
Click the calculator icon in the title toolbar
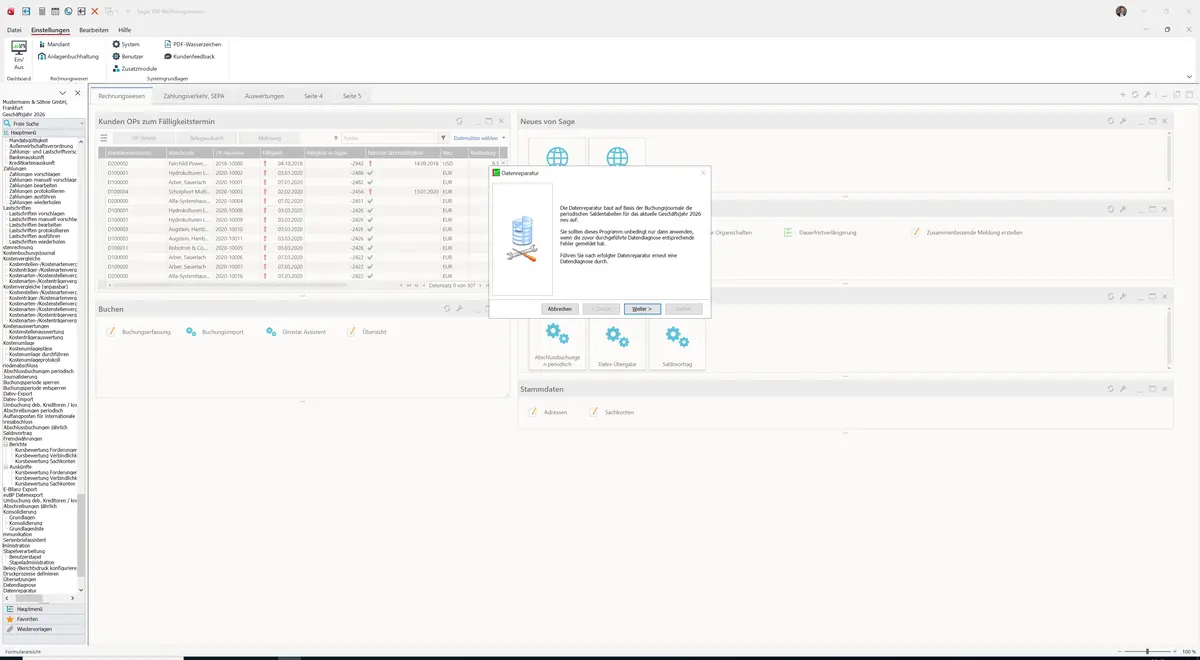pos(41,11)
